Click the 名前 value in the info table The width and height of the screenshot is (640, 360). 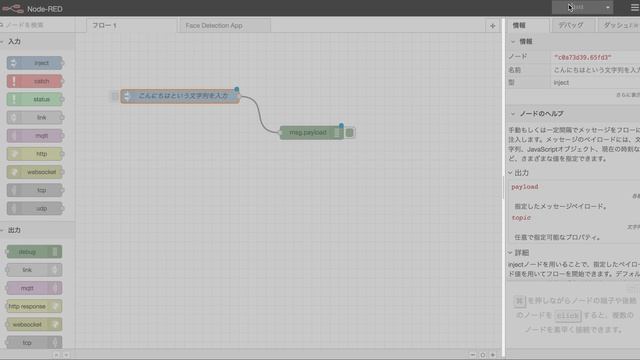pos(596,70)
